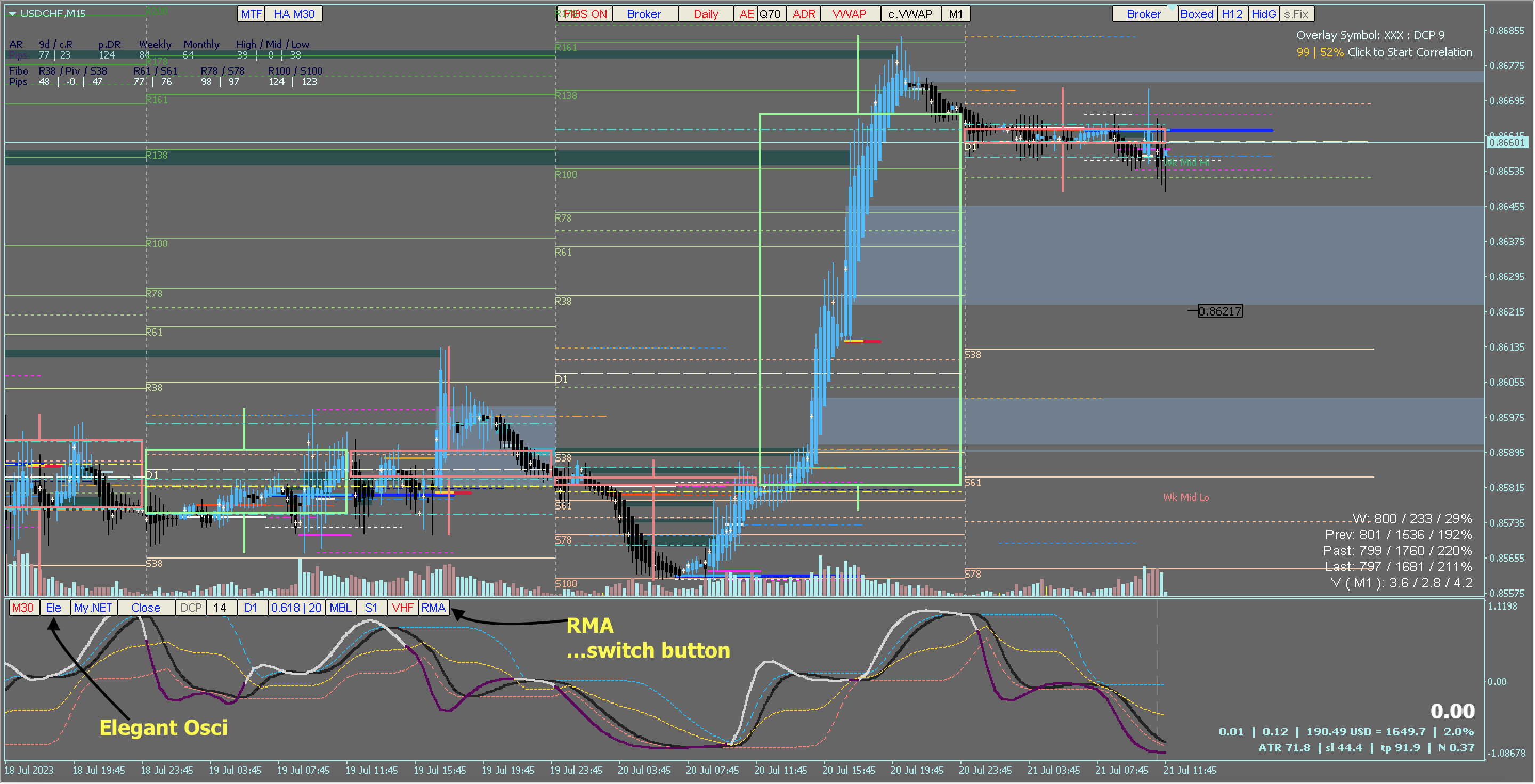Toggle the VHF indicator button
Image resolution: width=1535 pixels, height=784 pixels.
pos(402,608)
